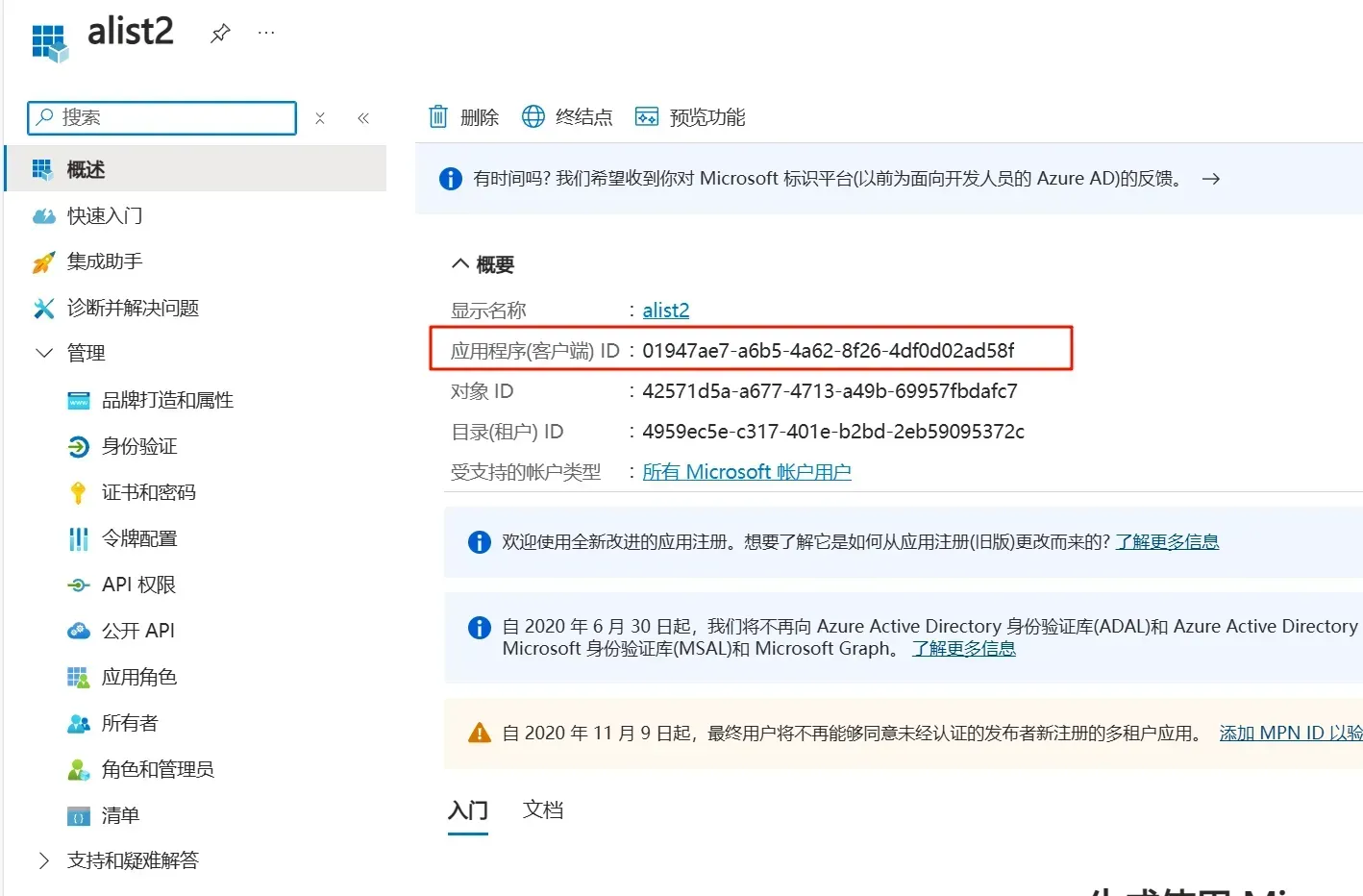Screen dimensions: 1363x896
Task: Open the more options ellipsis next to alist2
Action: (266, 33)
